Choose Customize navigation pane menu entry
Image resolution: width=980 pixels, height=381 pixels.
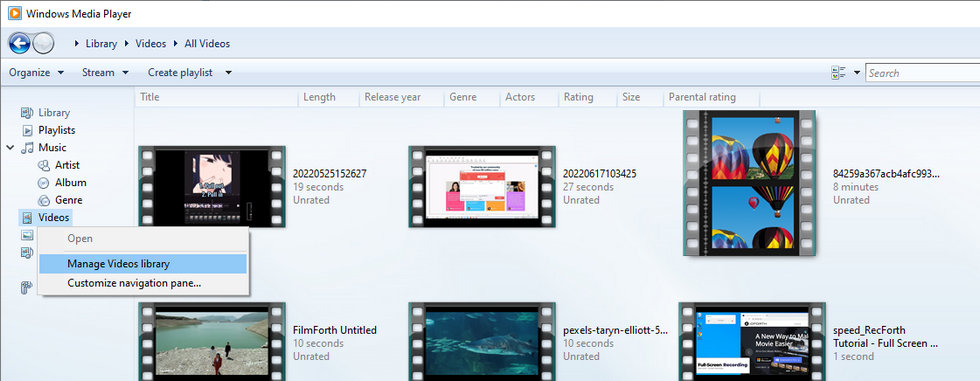click(143, 283)
